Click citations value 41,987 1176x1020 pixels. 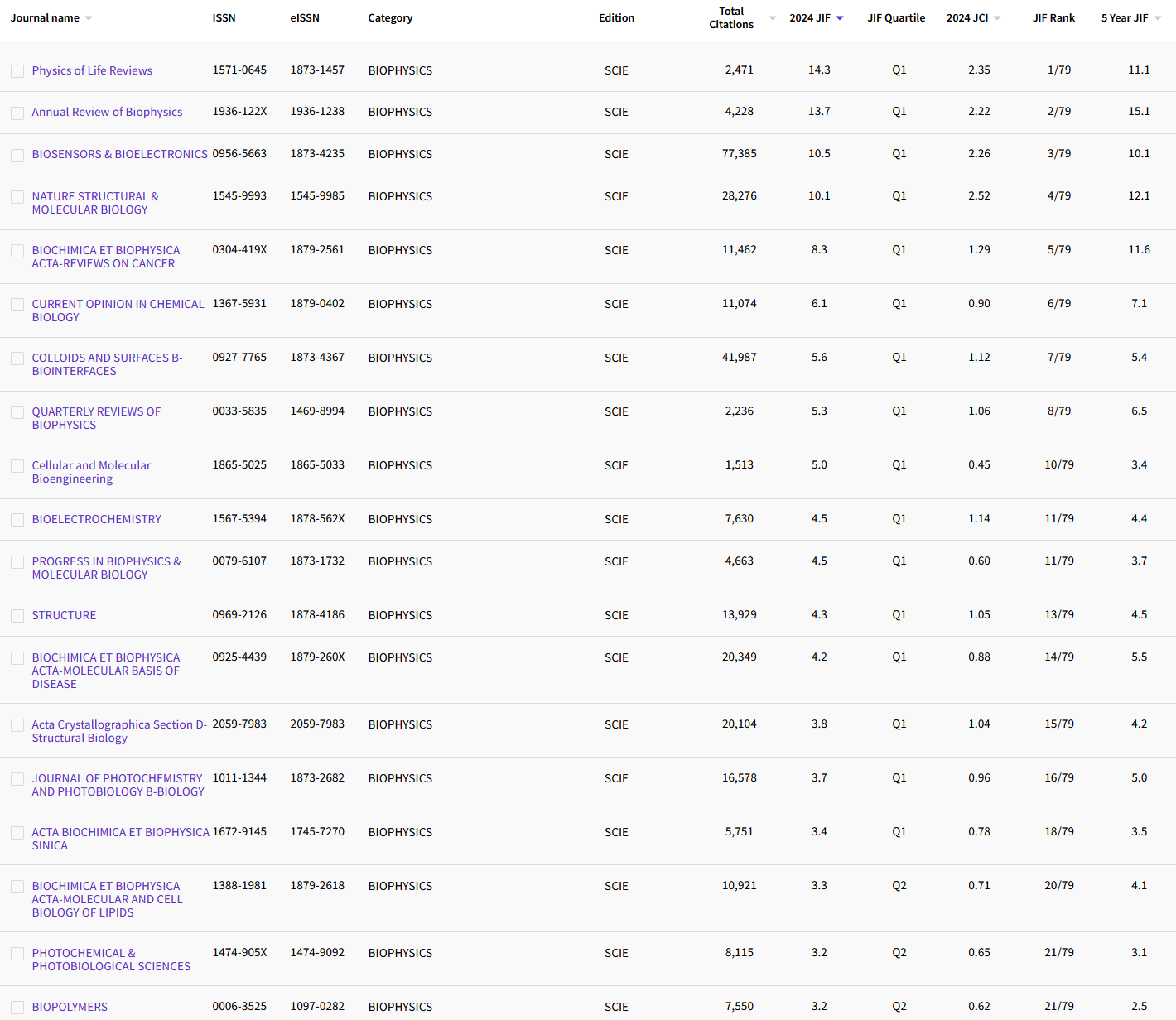(740, 357)
